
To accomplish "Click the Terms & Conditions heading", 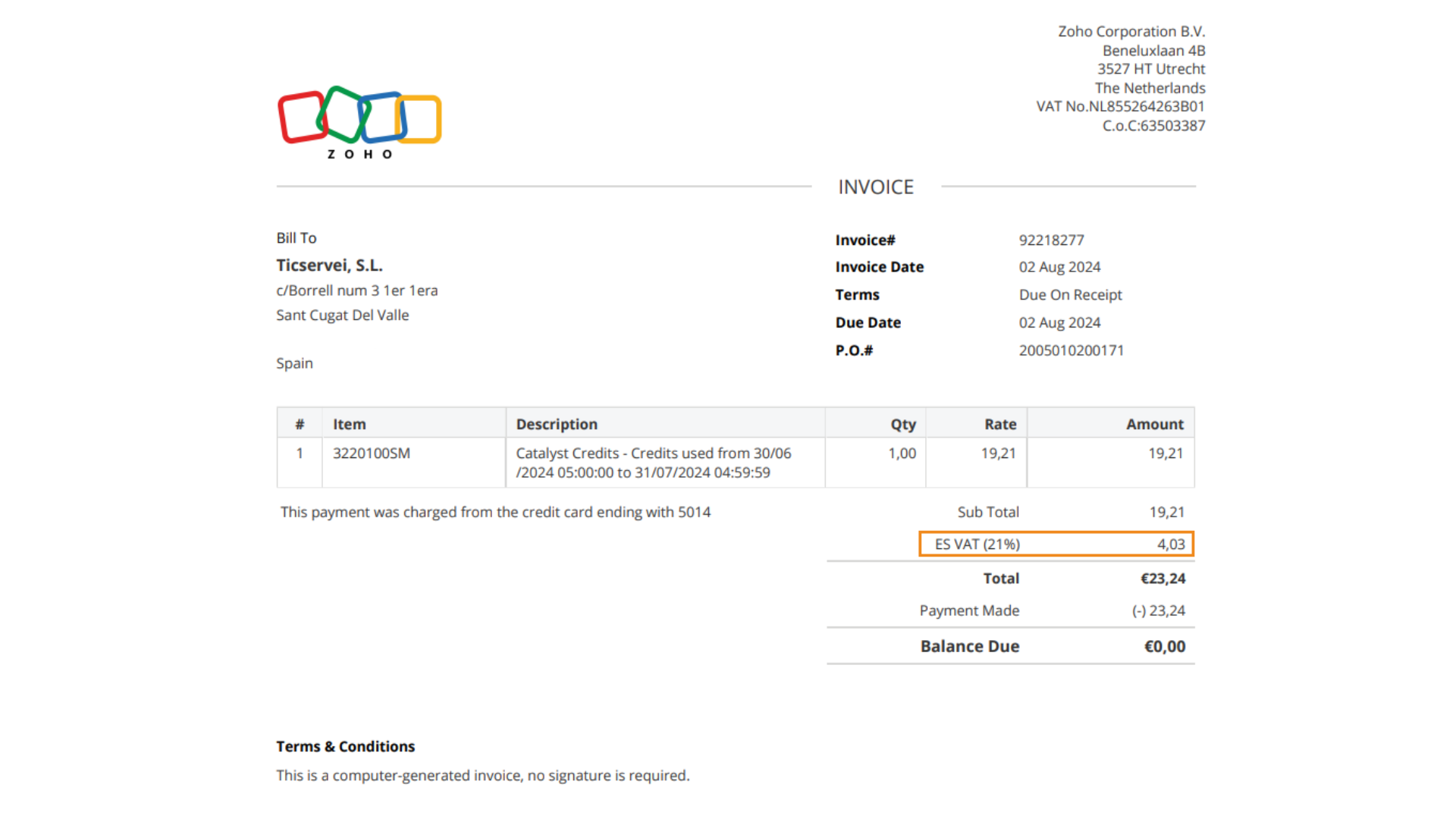I will tap(345, 747).
